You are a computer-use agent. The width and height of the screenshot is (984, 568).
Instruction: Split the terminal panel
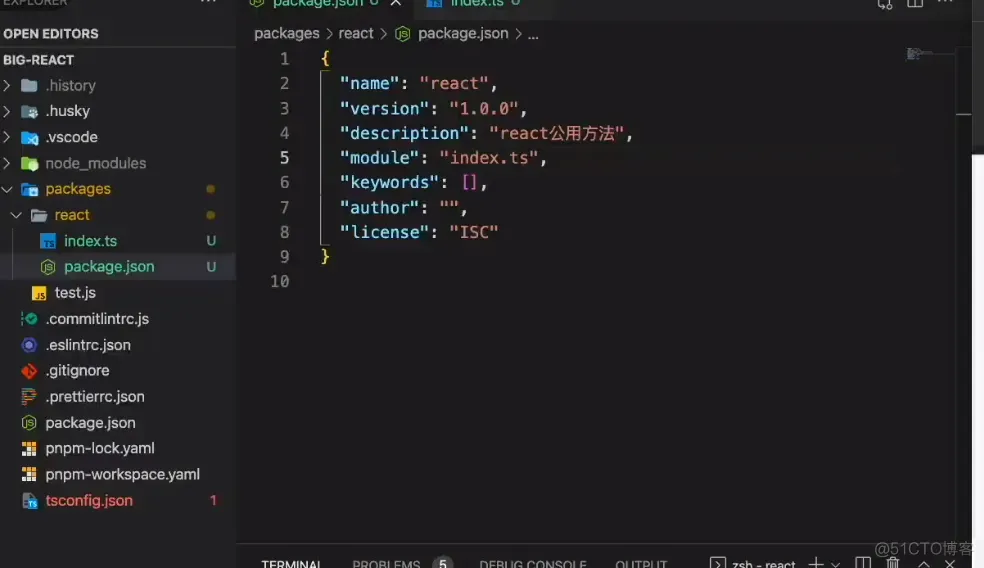click(863, 562)
